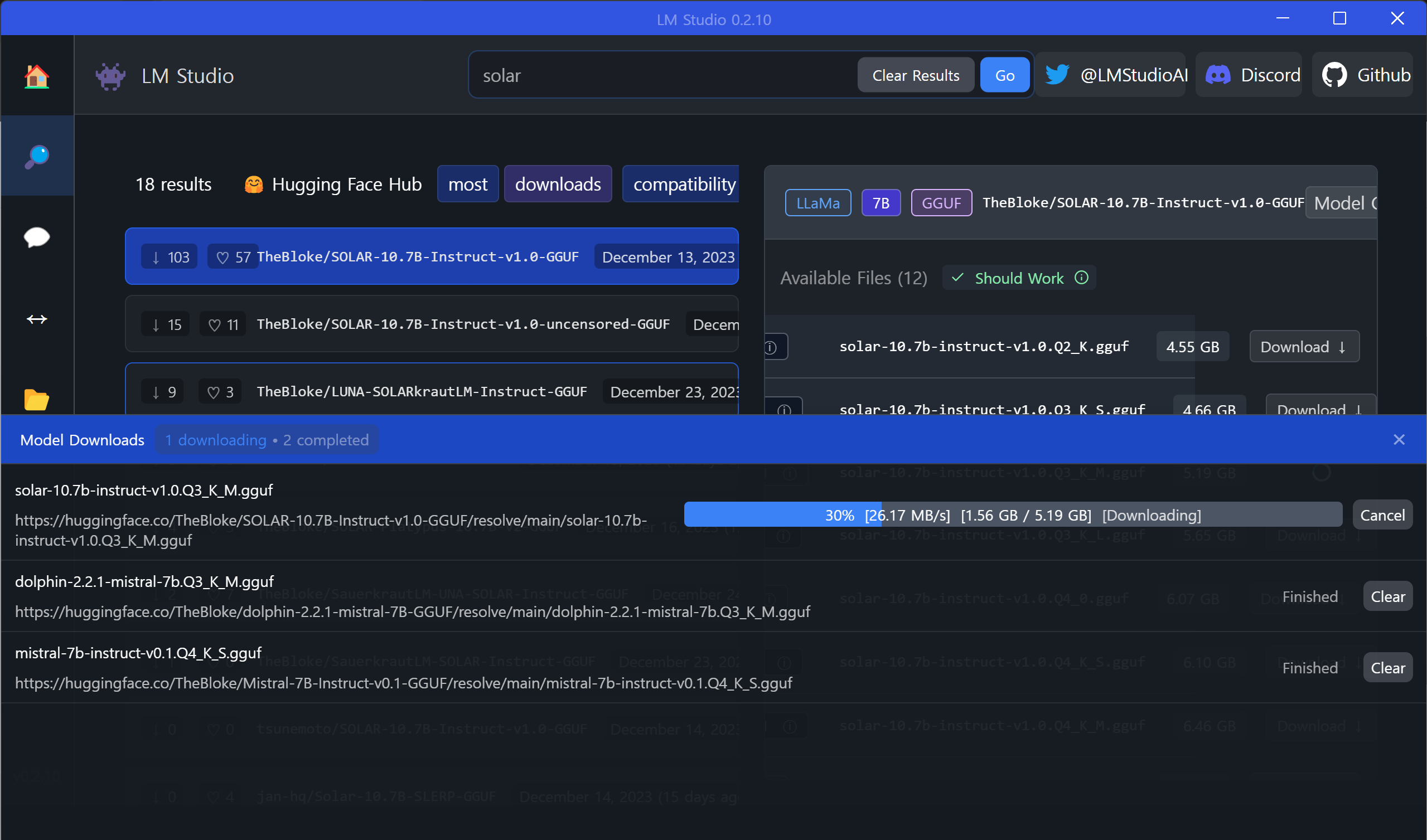
Task: Click the Should Work compatibility badge
Action: [x=1019, y=278]
